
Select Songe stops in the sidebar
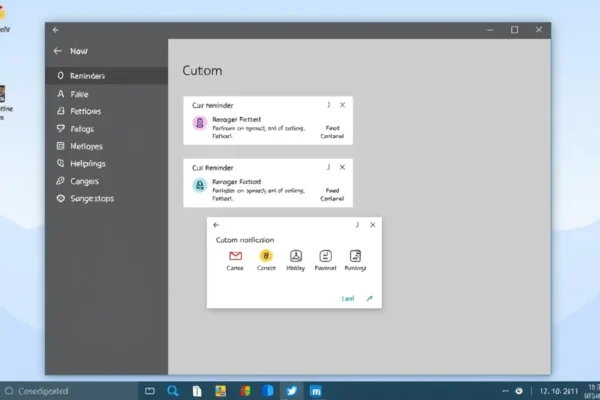click(106, 199)
